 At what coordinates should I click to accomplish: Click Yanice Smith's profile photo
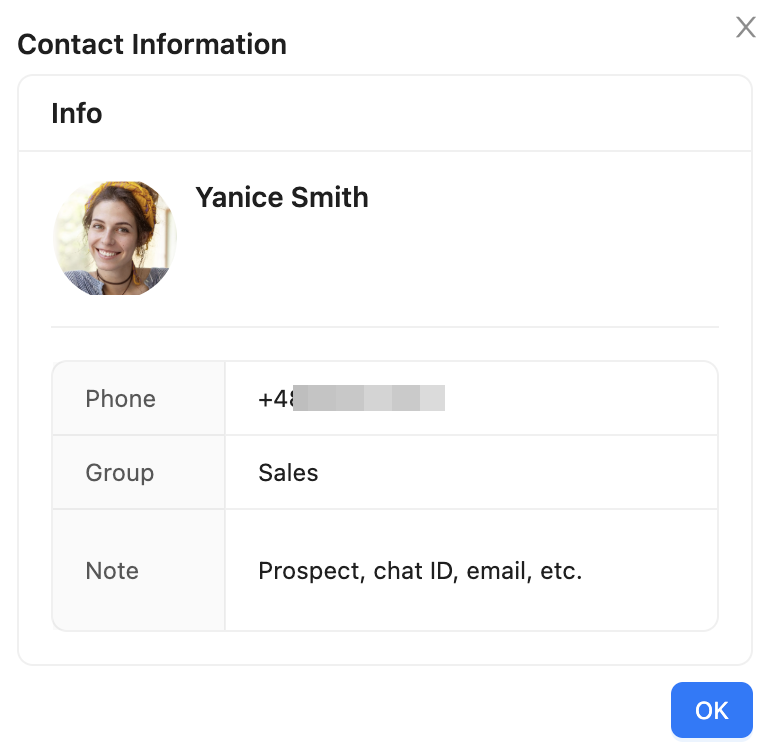[x=115, y=238]
